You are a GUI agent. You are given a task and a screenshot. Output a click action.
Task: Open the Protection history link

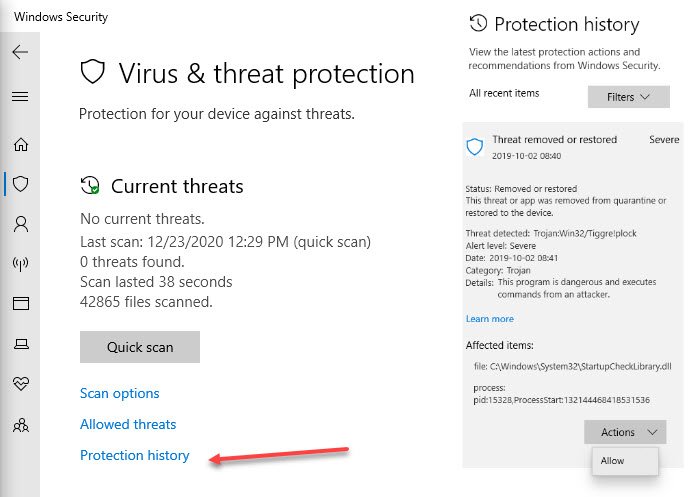coord(134,455)
